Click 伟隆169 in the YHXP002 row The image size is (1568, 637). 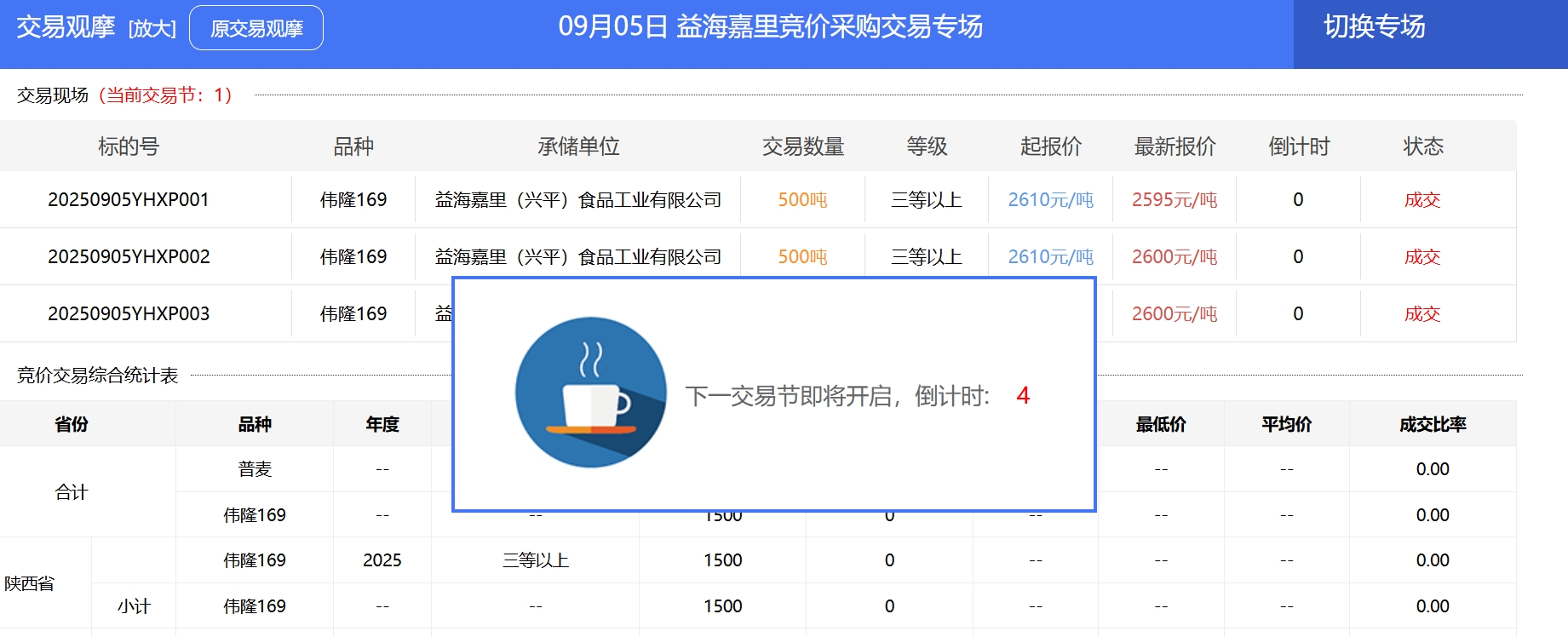(353, 256)
